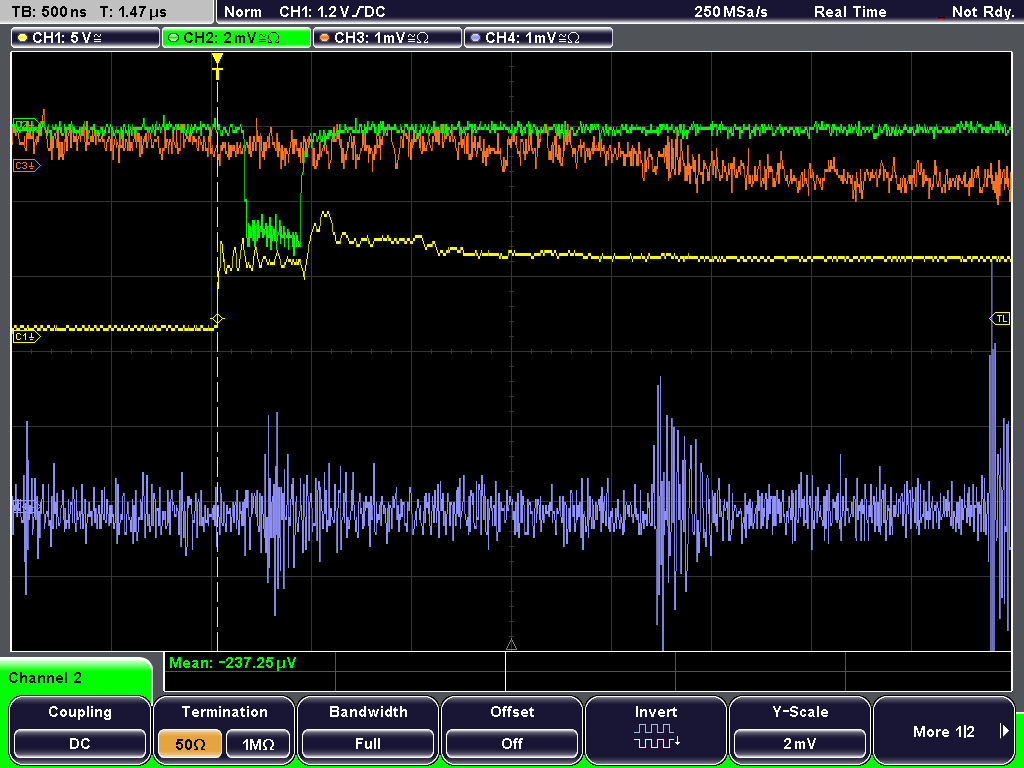Click the trigger crossing diamond marker
Screen dimensions: 1024x768
(x=217, y=319)
